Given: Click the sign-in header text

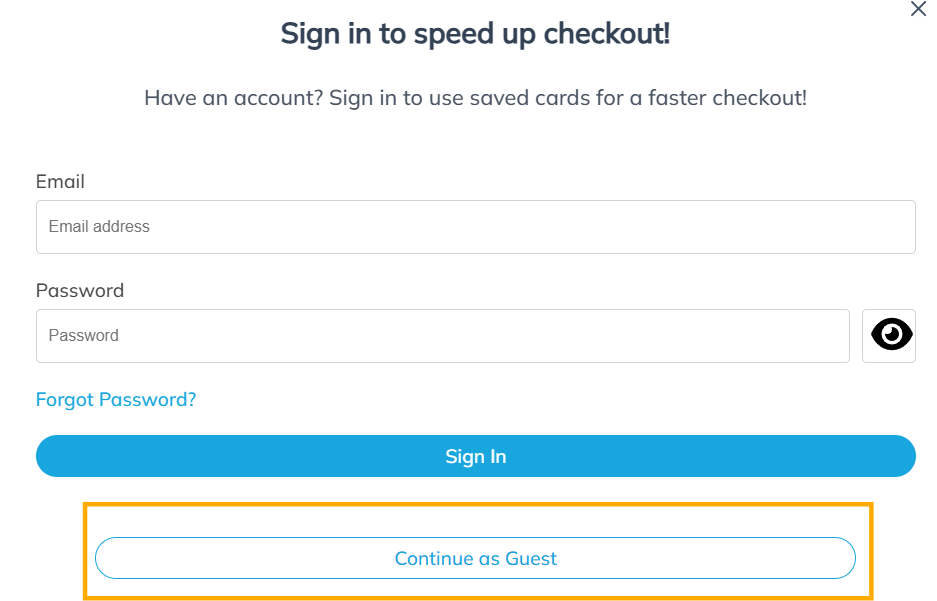Looking at the screenshot, I should coord(476,33).
